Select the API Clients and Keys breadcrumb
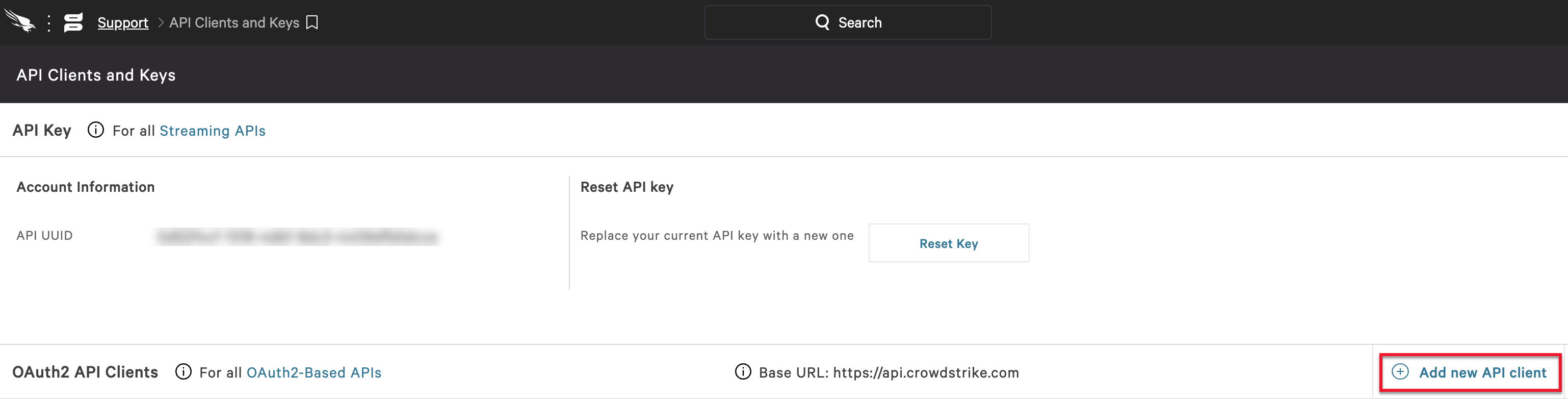This screenshot has height=399, width=1568. pos(235,22)
